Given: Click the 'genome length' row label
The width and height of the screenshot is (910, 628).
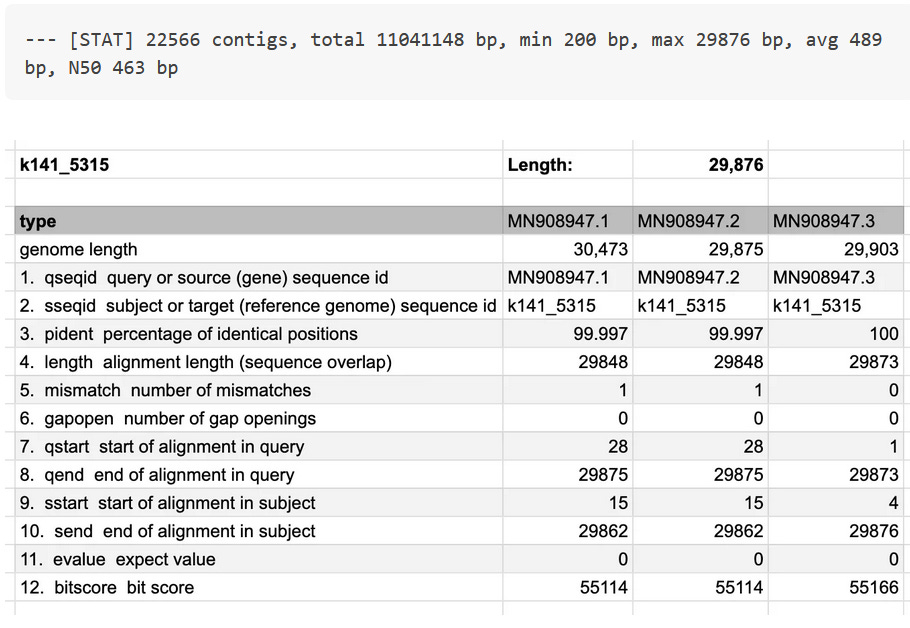Looking at the screenshot, I should pos(258,249).
